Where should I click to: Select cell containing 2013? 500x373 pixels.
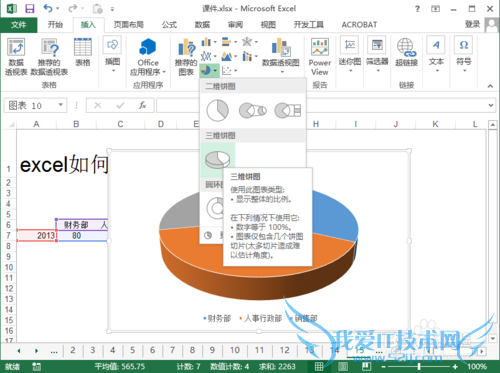[x=37, y=236]
